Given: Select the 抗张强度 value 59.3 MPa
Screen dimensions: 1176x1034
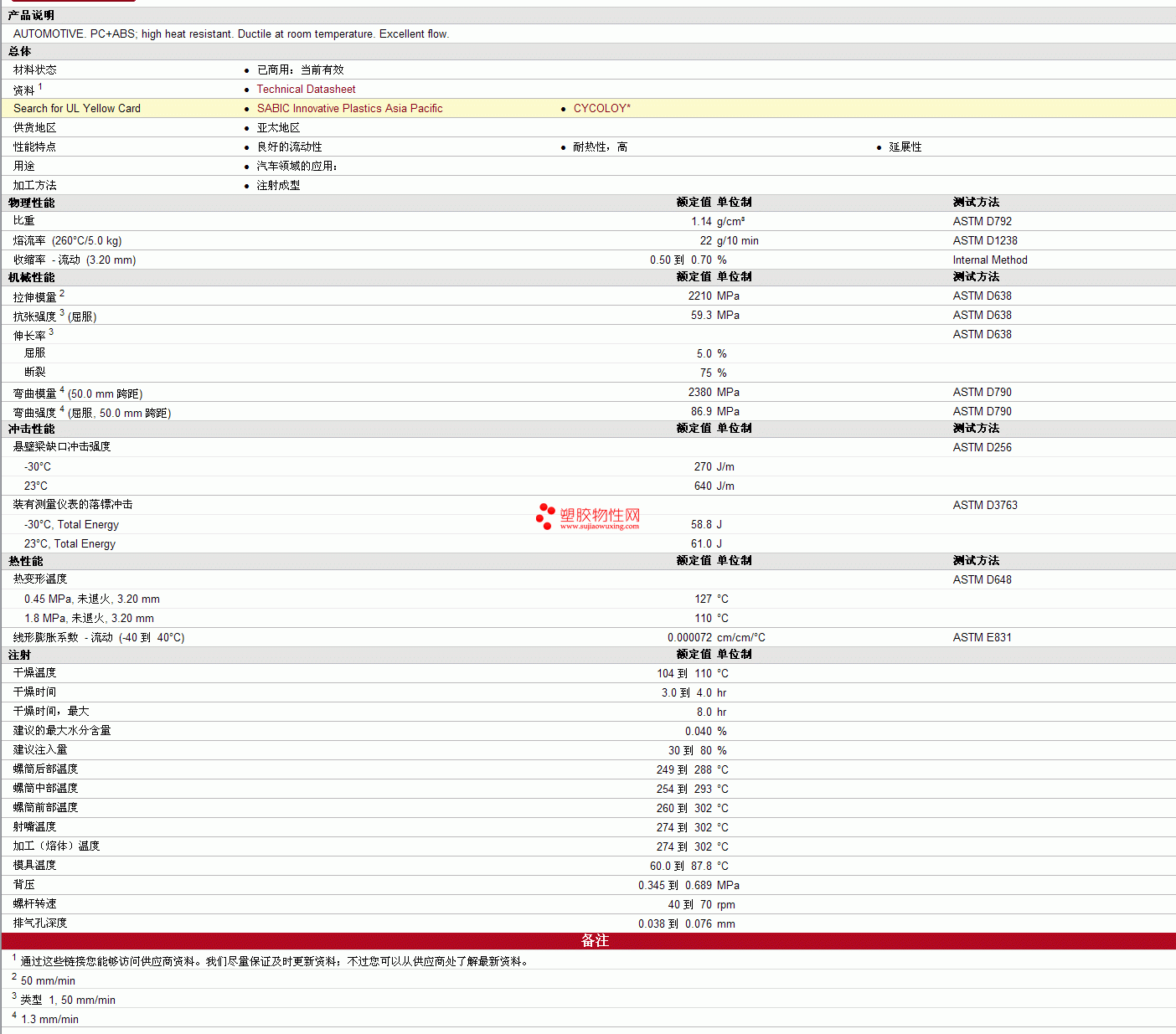Looking at the screenshot, I should click(x=715, y=315).
